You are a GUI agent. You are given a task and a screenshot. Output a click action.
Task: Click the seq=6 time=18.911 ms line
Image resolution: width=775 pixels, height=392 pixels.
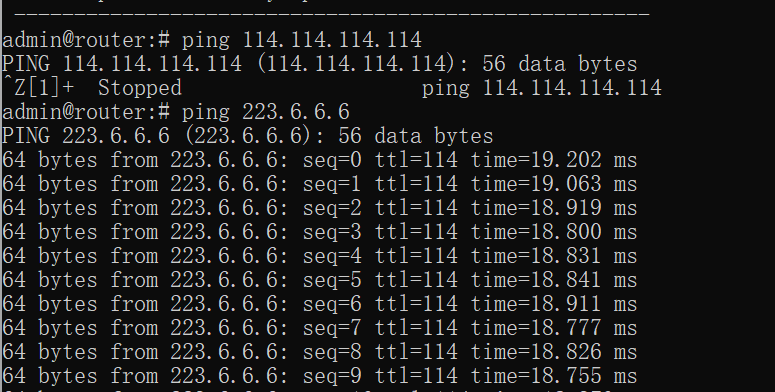320,304
